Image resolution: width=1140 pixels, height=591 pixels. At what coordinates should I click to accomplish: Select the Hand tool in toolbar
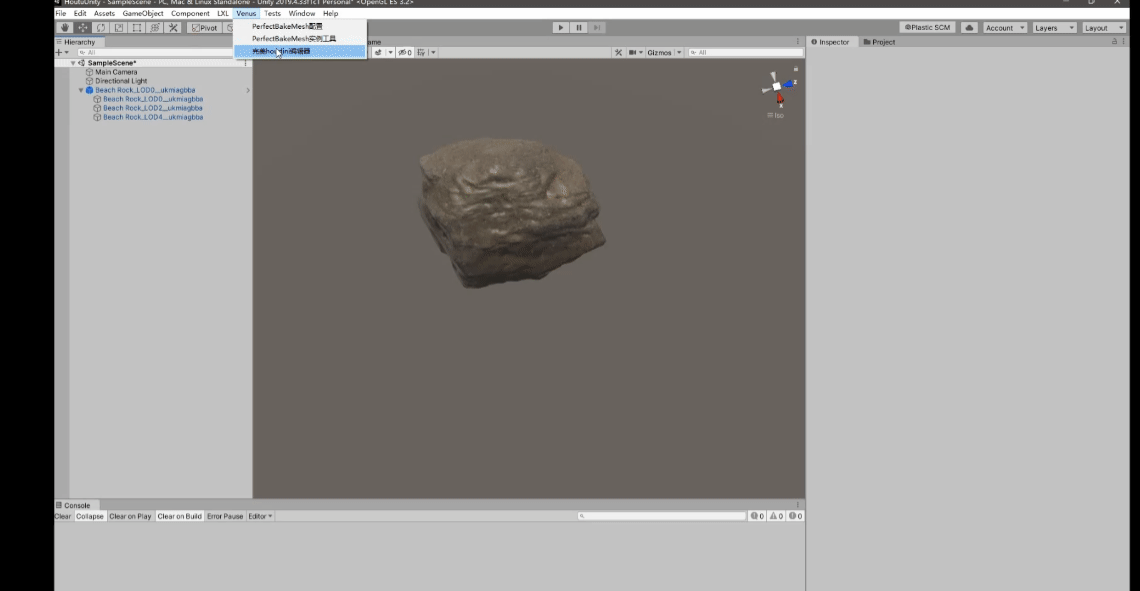(65, 28)
